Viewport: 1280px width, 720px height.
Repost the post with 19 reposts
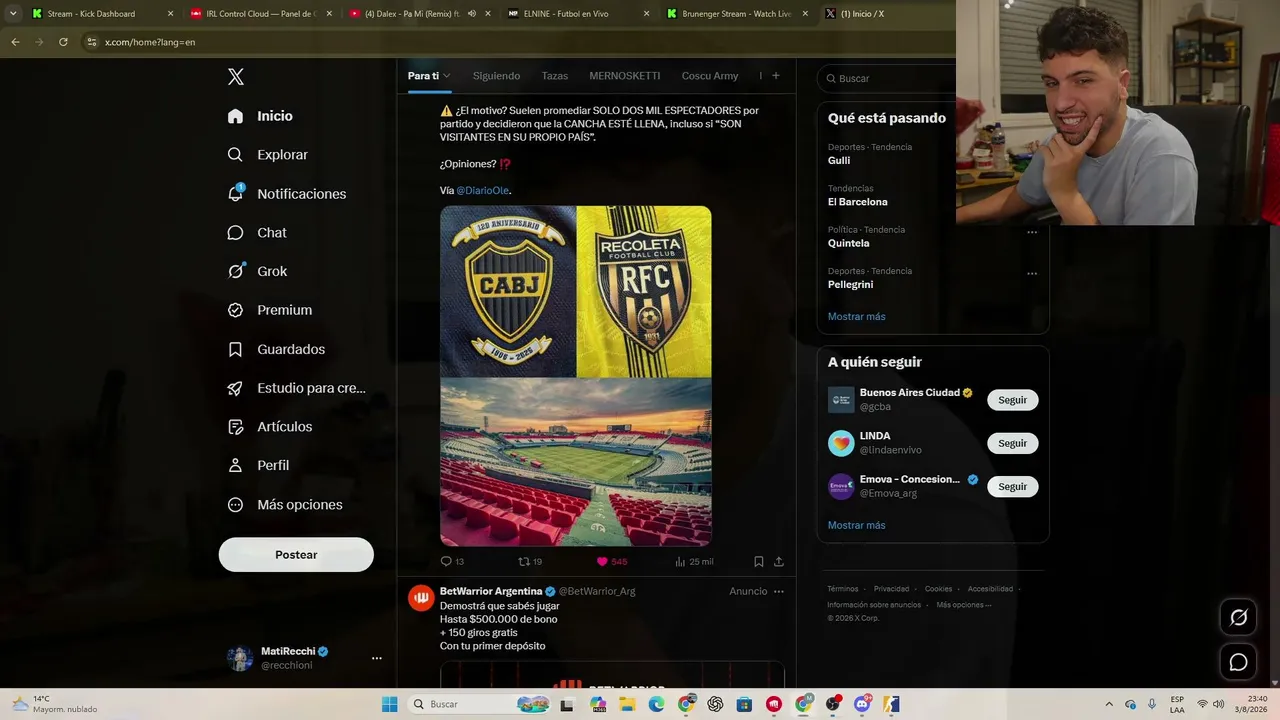530,562
